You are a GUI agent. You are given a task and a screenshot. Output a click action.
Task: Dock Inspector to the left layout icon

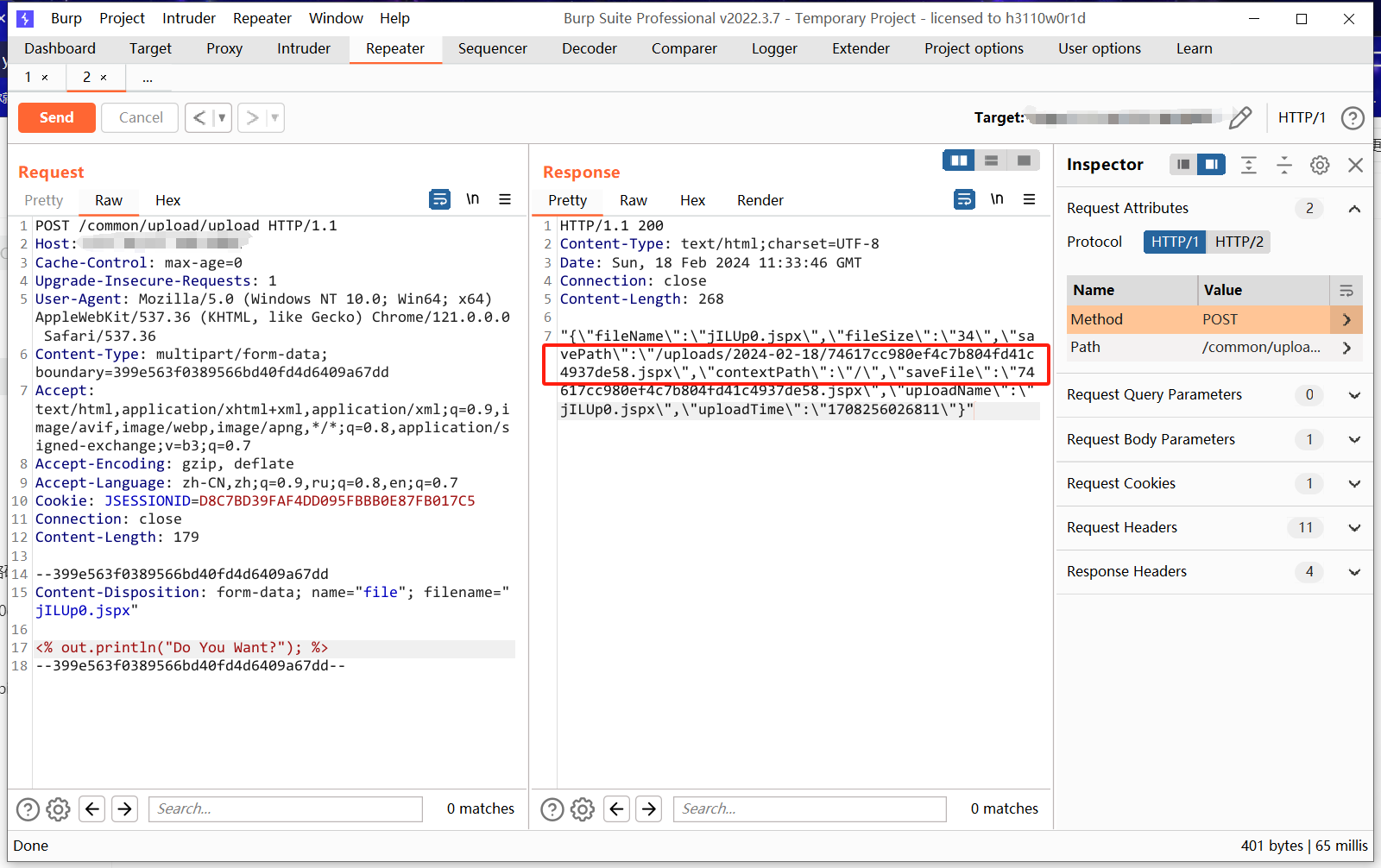point(1183,164)
